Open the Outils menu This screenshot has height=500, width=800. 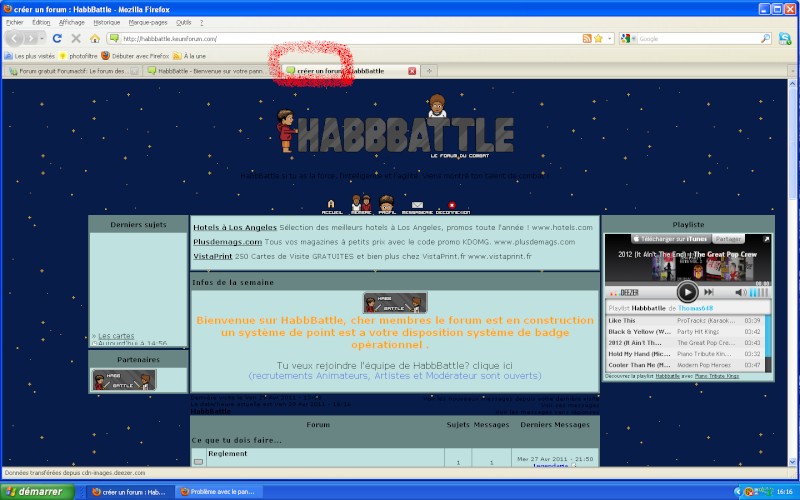[x=184, y=22]
